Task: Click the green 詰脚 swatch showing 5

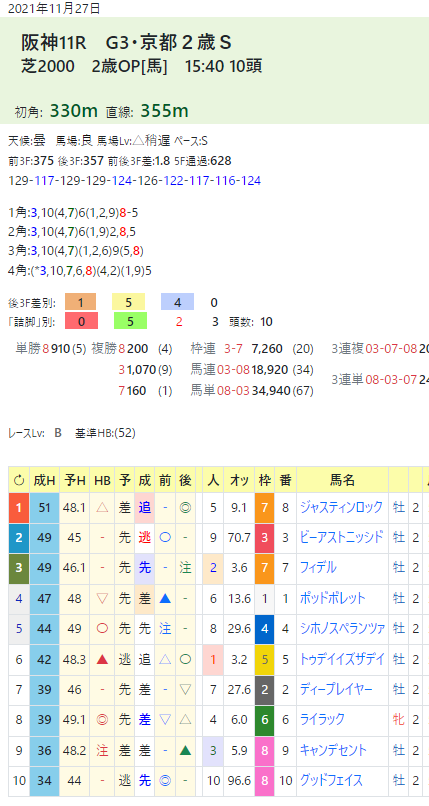Action: click(130, 322)
